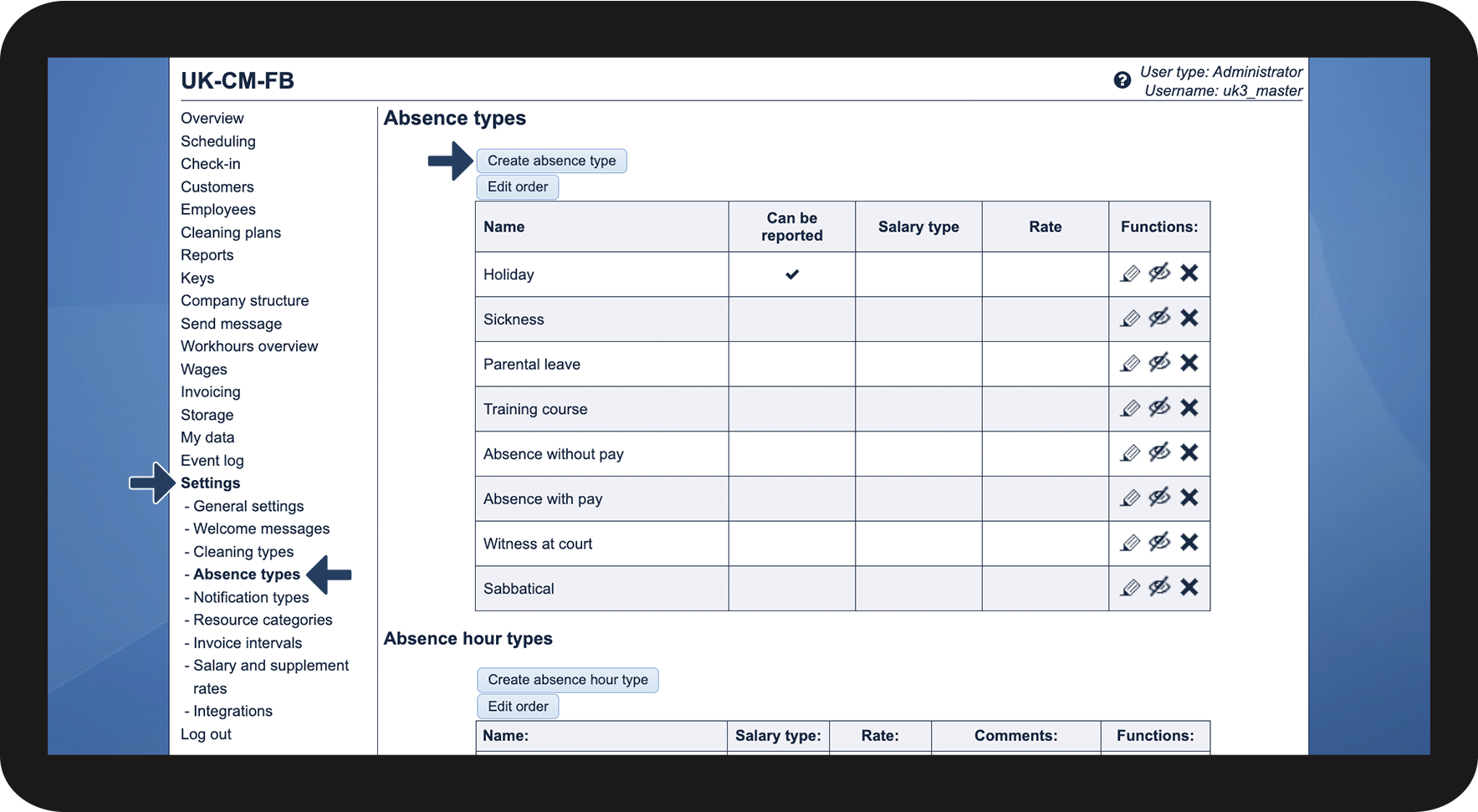Screen dimensions: 1478x812
Task: Click the Create absence hour type button
Action: [x=567, y=680]
